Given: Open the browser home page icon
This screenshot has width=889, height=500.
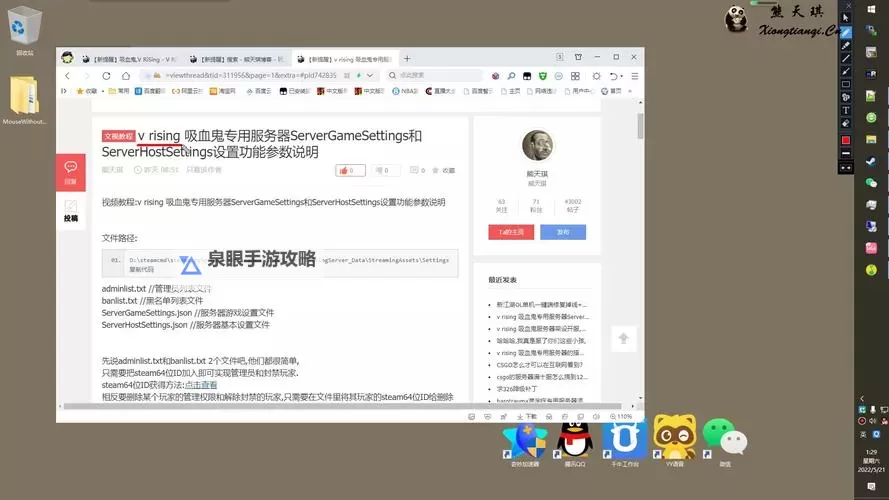Looking at the screenshot, I should (x=126, y=75).
